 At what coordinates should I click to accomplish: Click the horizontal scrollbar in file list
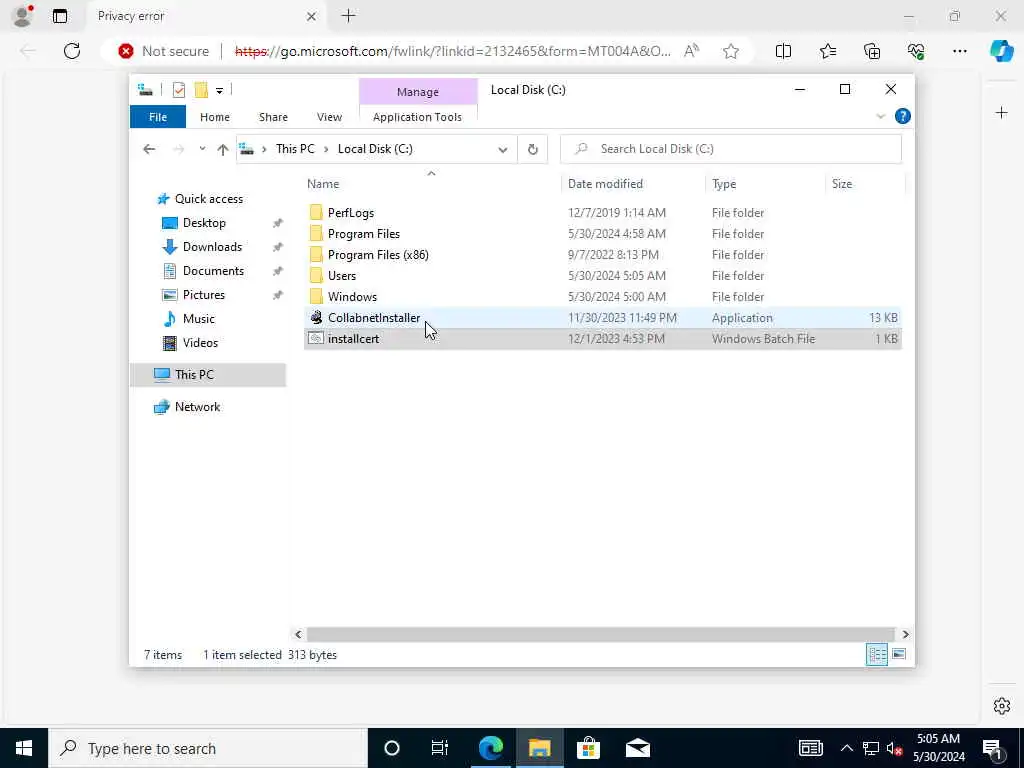click(x=600, y=634)
